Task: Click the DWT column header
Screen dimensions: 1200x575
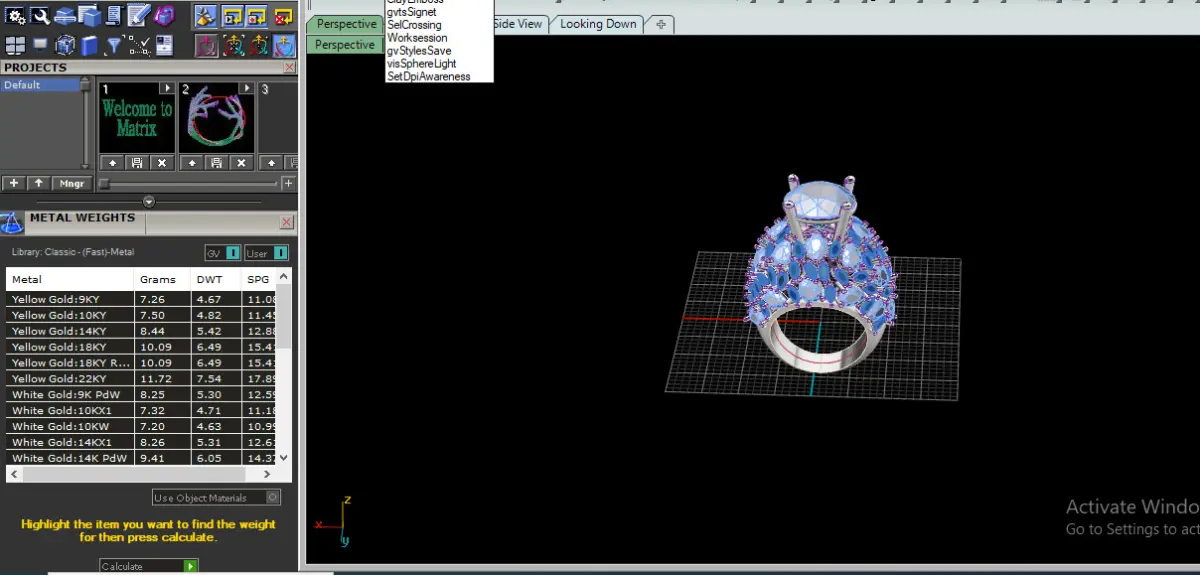Action: [216, 279]
